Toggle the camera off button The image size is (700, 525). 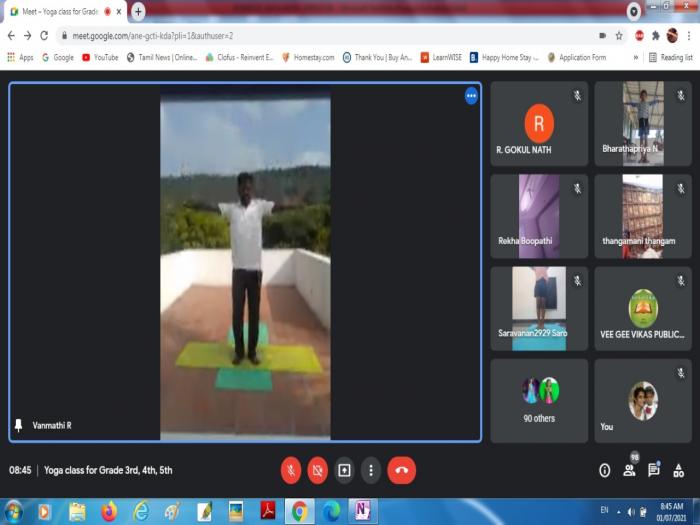317,470
